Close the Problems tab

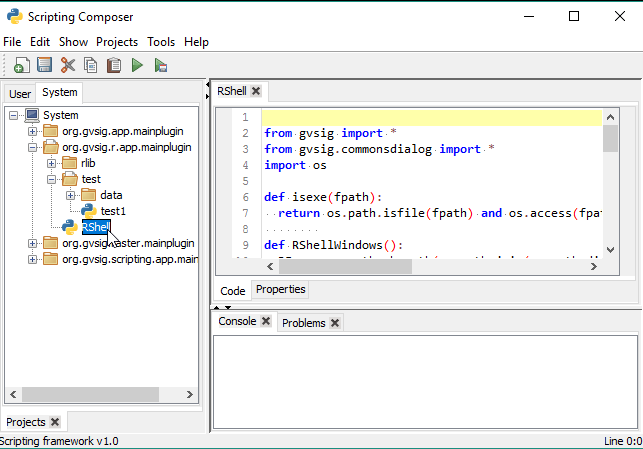pos(335,323)
